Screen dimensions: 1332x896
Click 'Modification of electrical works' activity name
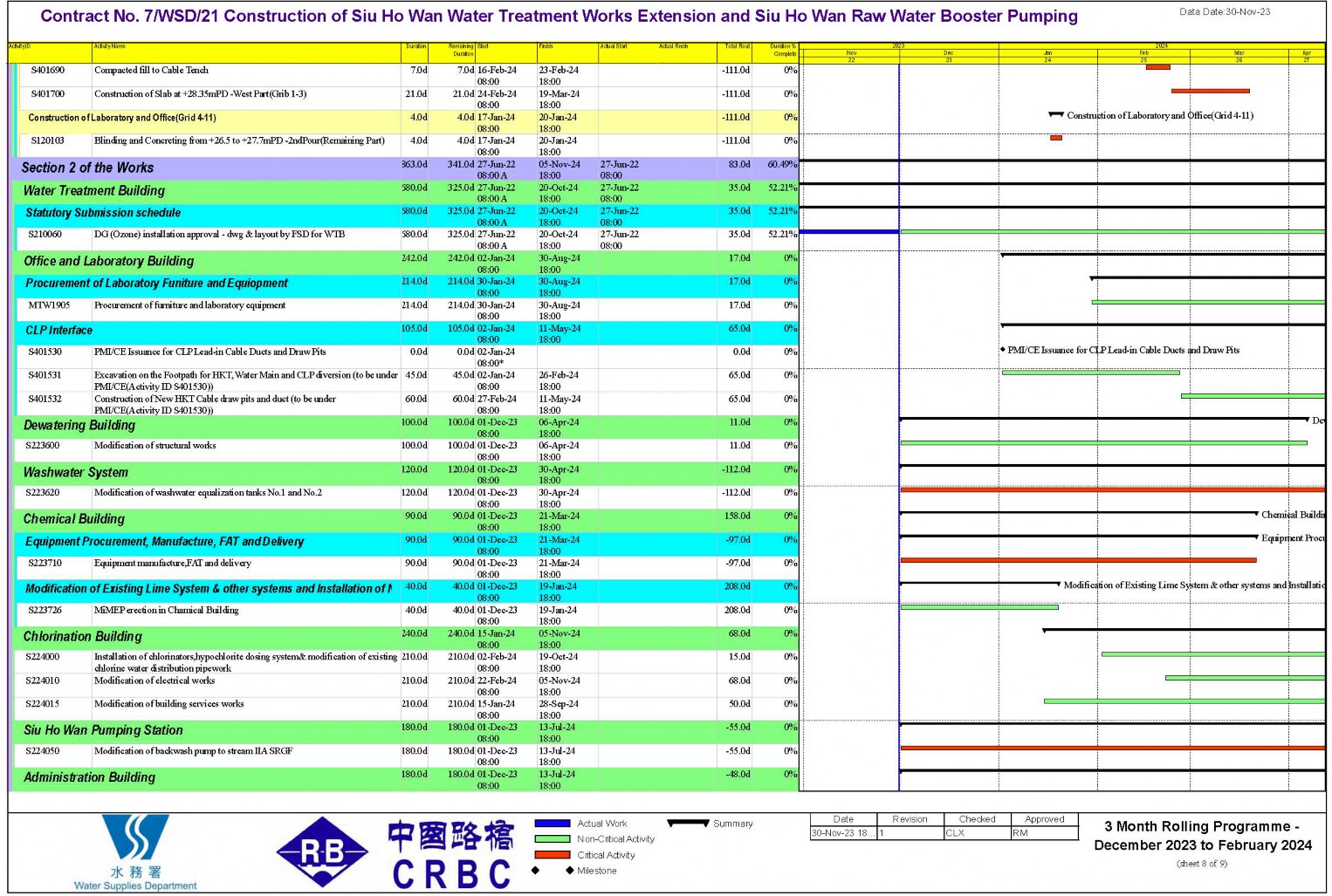click(154, 681)
